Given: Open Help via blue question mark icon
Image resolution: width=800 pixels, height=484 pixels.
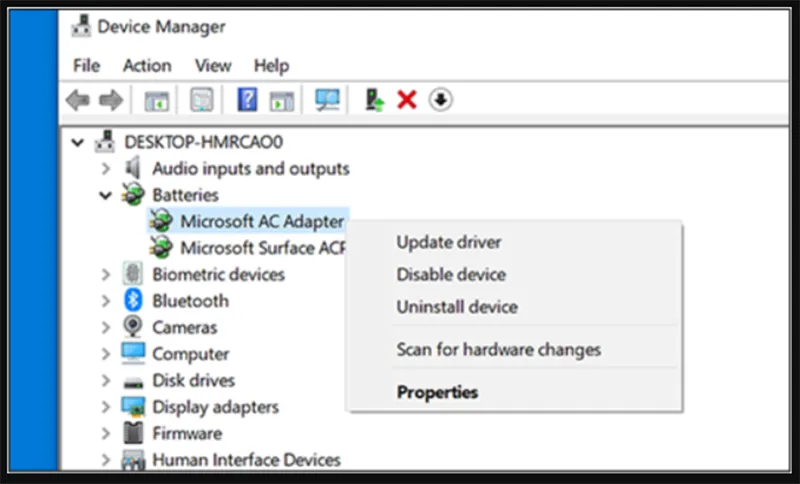Looking at the screenshot, I should click(x=247, y=99).
